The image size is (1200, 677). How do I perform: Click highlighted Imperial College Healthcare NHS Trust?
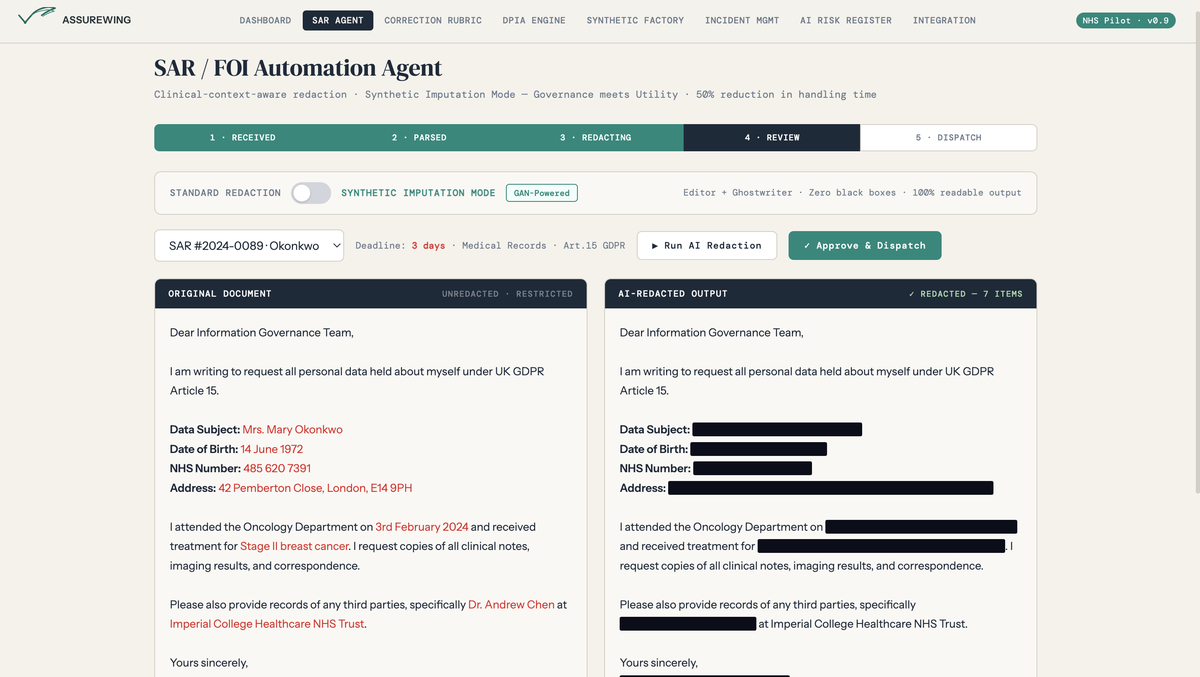(x=267, y=624)
